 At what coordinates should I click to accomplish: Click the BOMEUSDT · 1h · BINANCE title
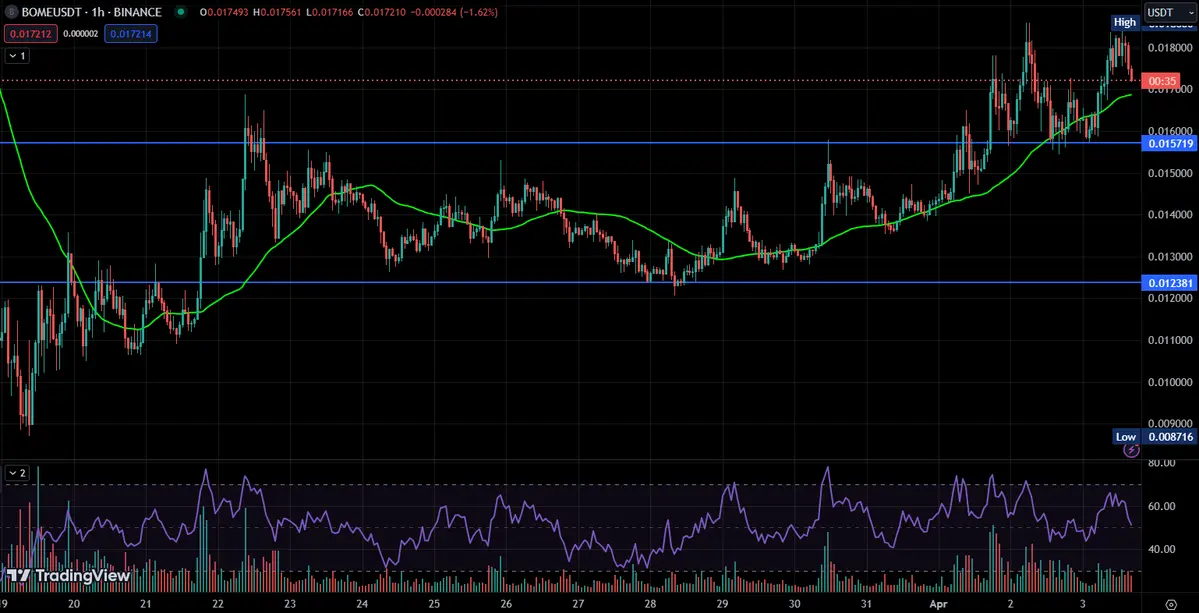click(x=91, y=12)
